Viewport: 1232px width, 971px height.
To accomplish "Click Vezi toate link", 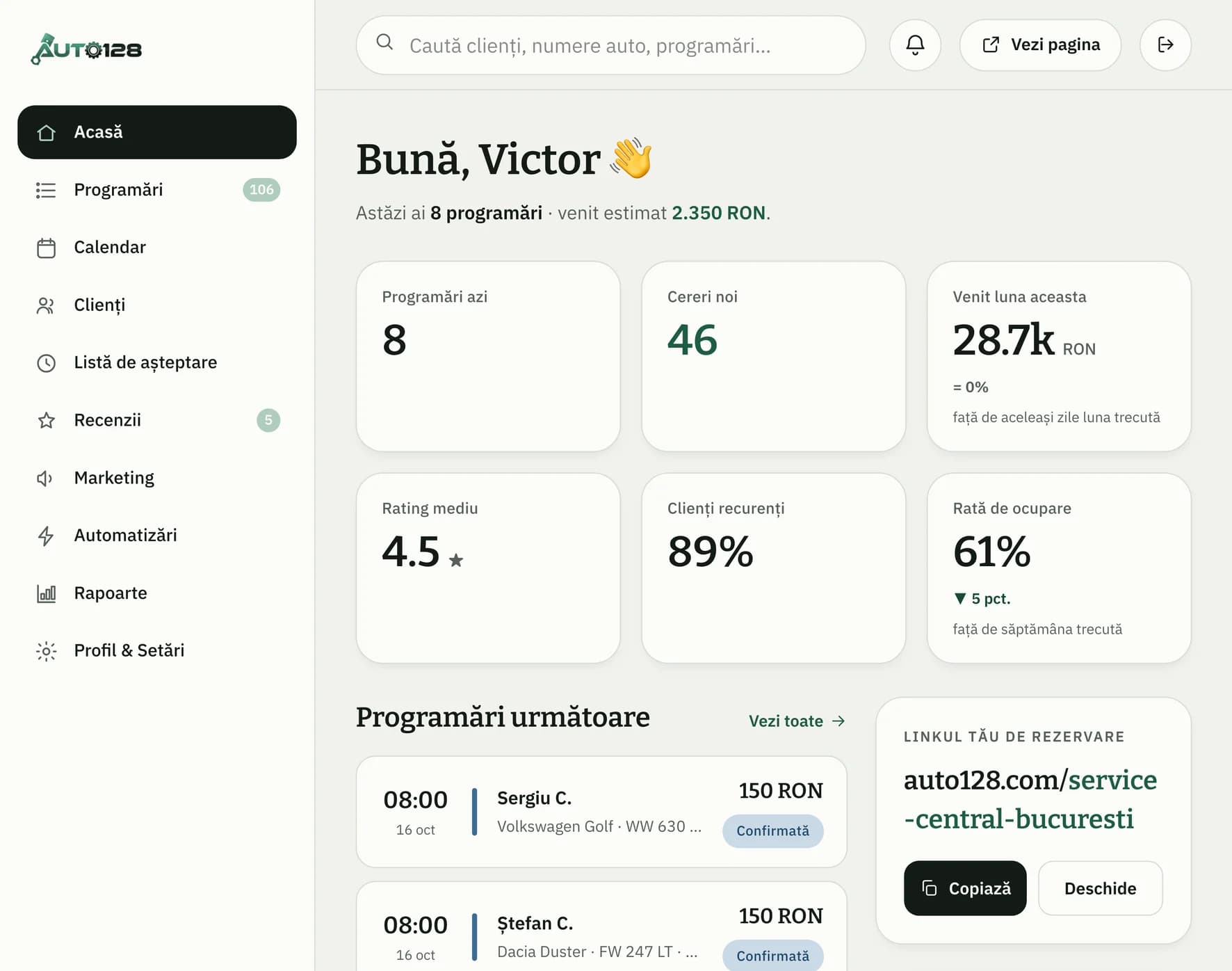I will pyautogui.click(x=797, y=721).
